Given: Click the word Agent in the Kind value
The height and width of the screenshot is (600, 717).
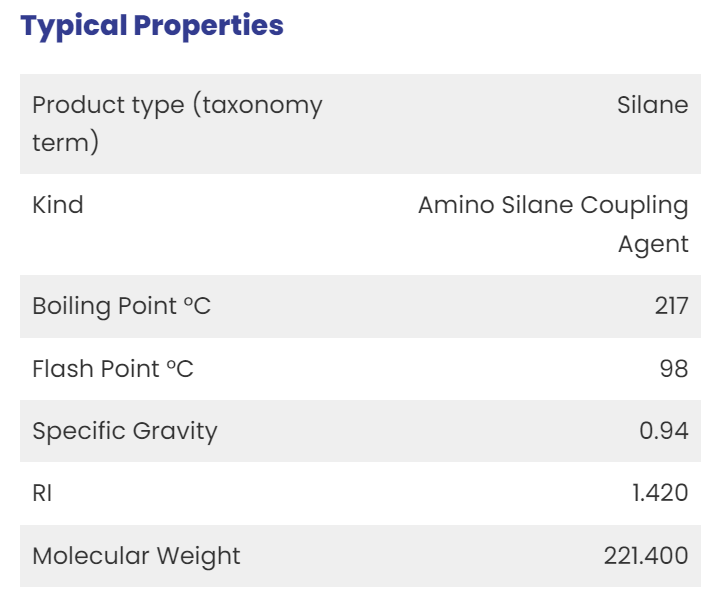Looking at the screenshot, I should [x=653, y=244].
